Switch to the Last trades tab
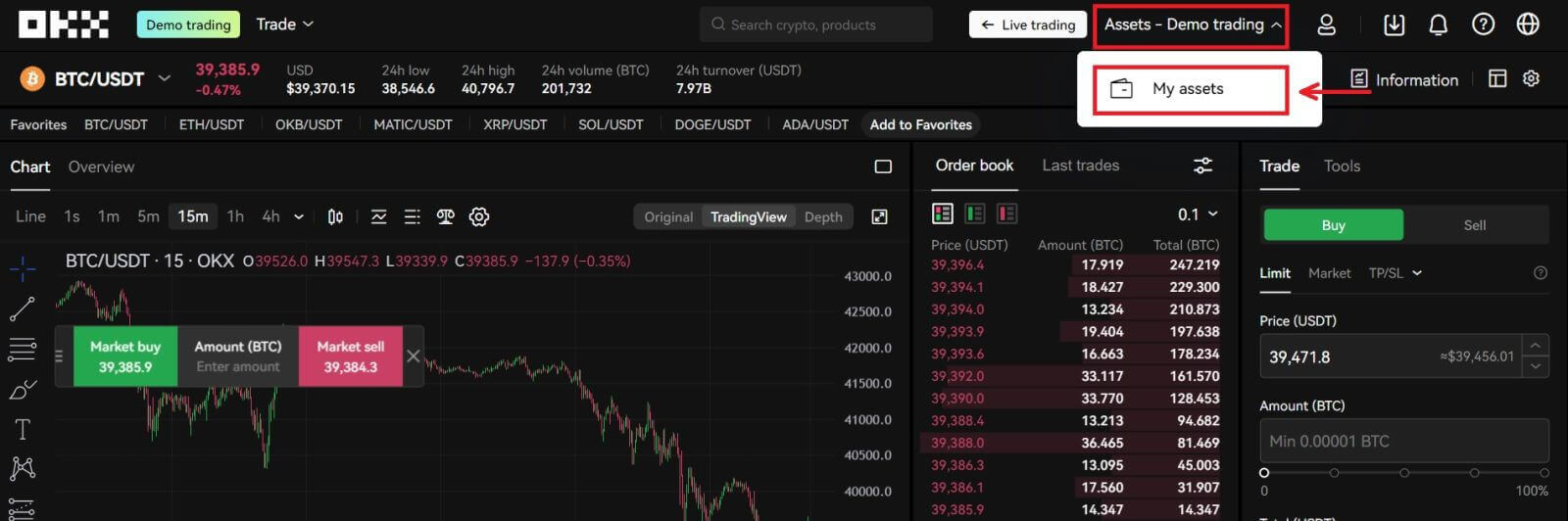1568x521 pixels. click(x=1080, y=166)
